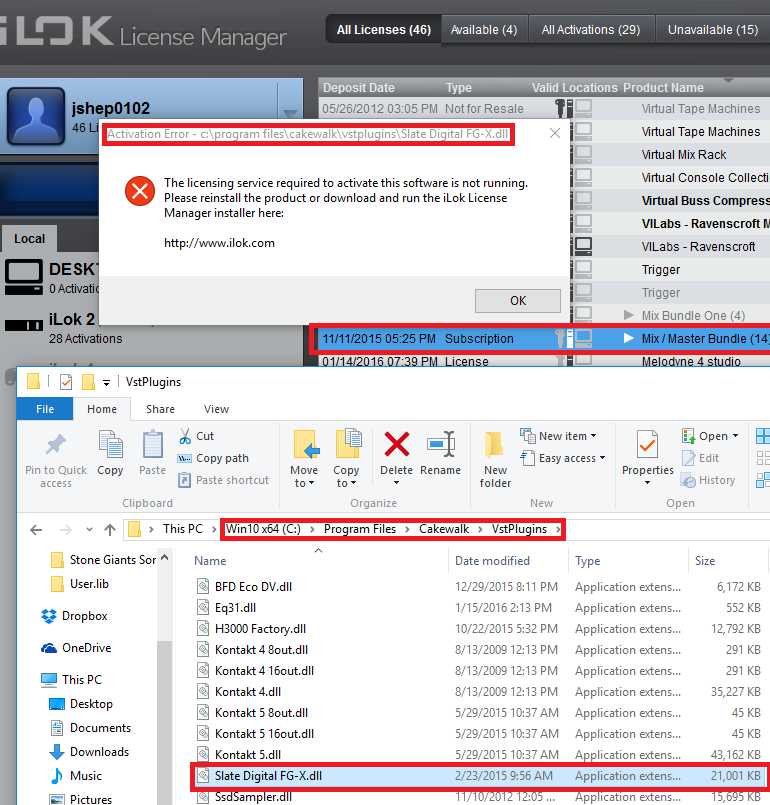Open the View ribbon tab
Image resolution: width=770 pixels, height=805 pixels.
[216, 409]
